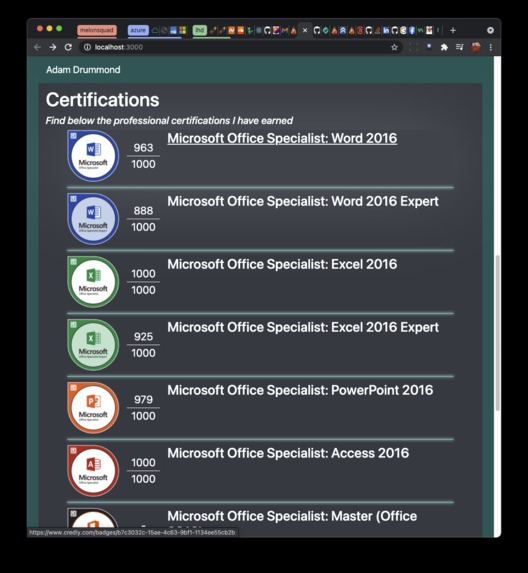Image resolution: width=528 pixels, height=573 pixels.
Task: Open the Excel 2016 Expert certification title
Action: (303, 327)
